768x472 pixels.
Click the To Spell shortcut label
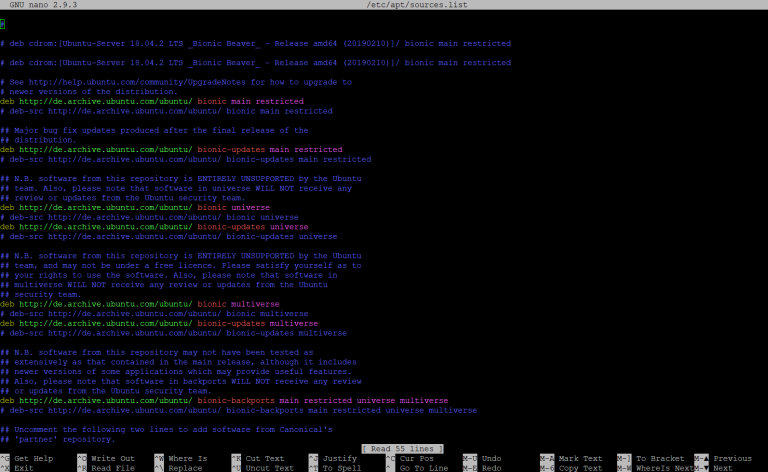click(342, 468)
